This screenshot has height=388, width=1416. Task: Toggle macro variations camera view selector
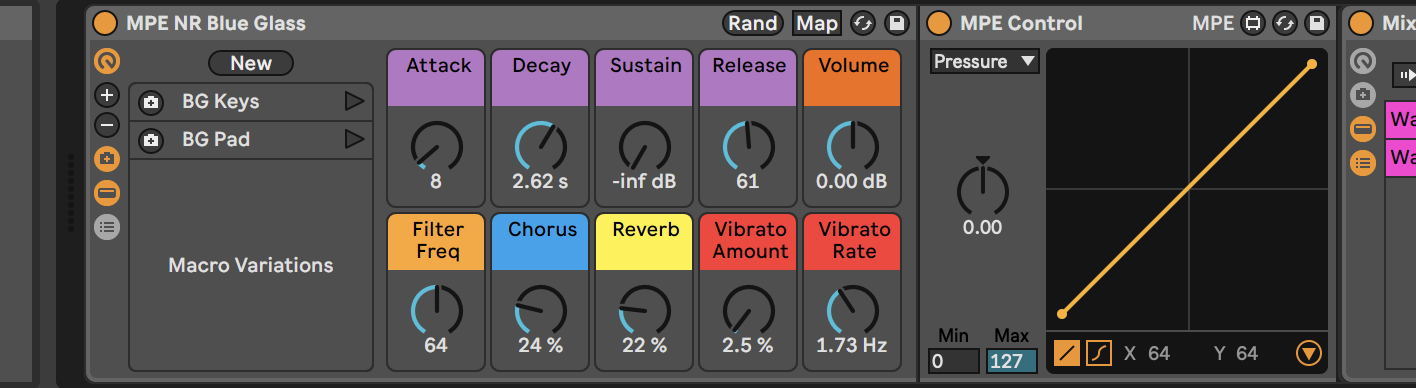(x=107, y=158)
